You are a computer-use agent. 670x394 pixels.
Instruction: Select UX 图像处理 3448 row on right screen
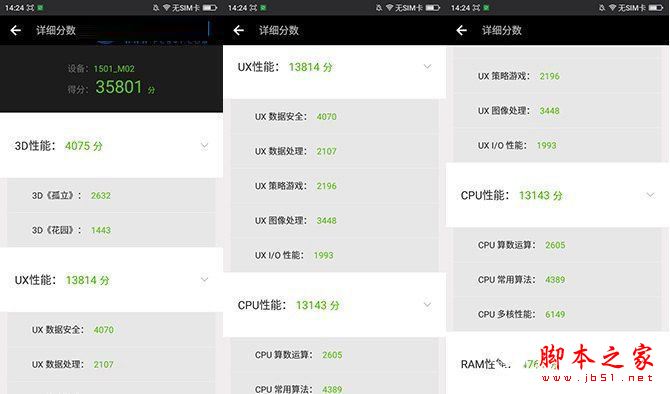click(558, 111)
